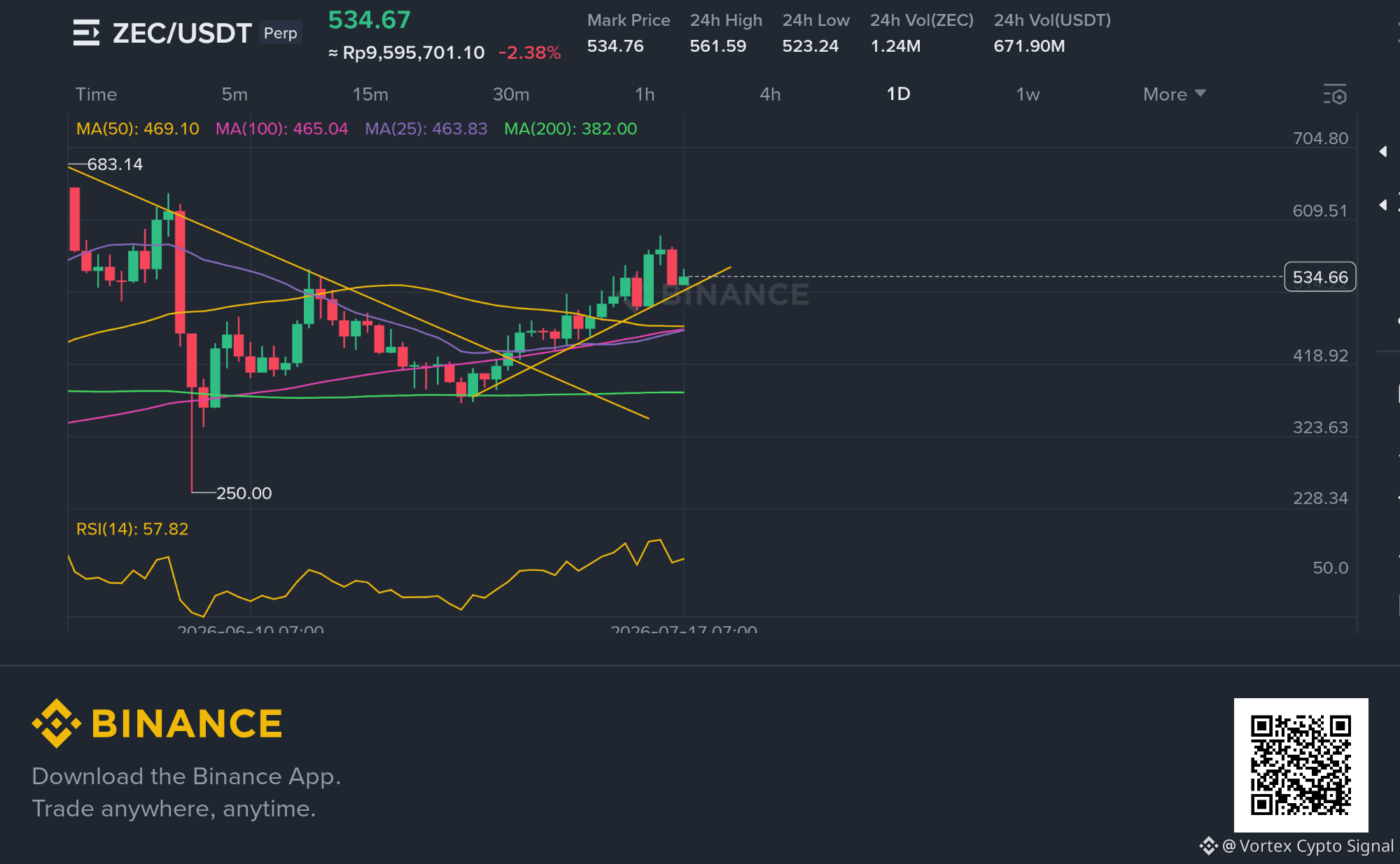1400x864 pixels.
Task: Click the "Trade anywhere, anytime." text
Action: 174,809
